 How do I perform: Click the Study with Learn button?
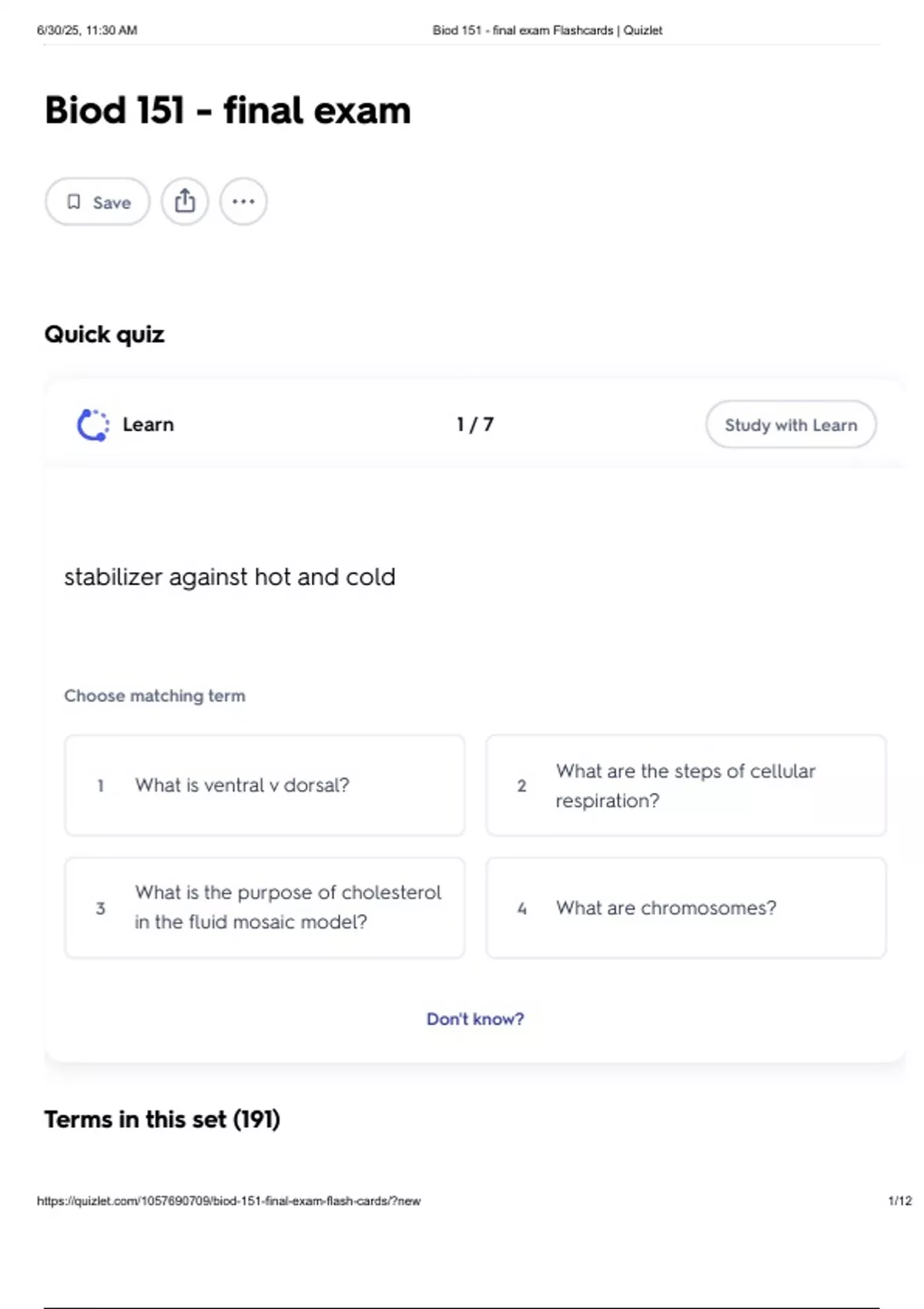click(x=791, y=425)
